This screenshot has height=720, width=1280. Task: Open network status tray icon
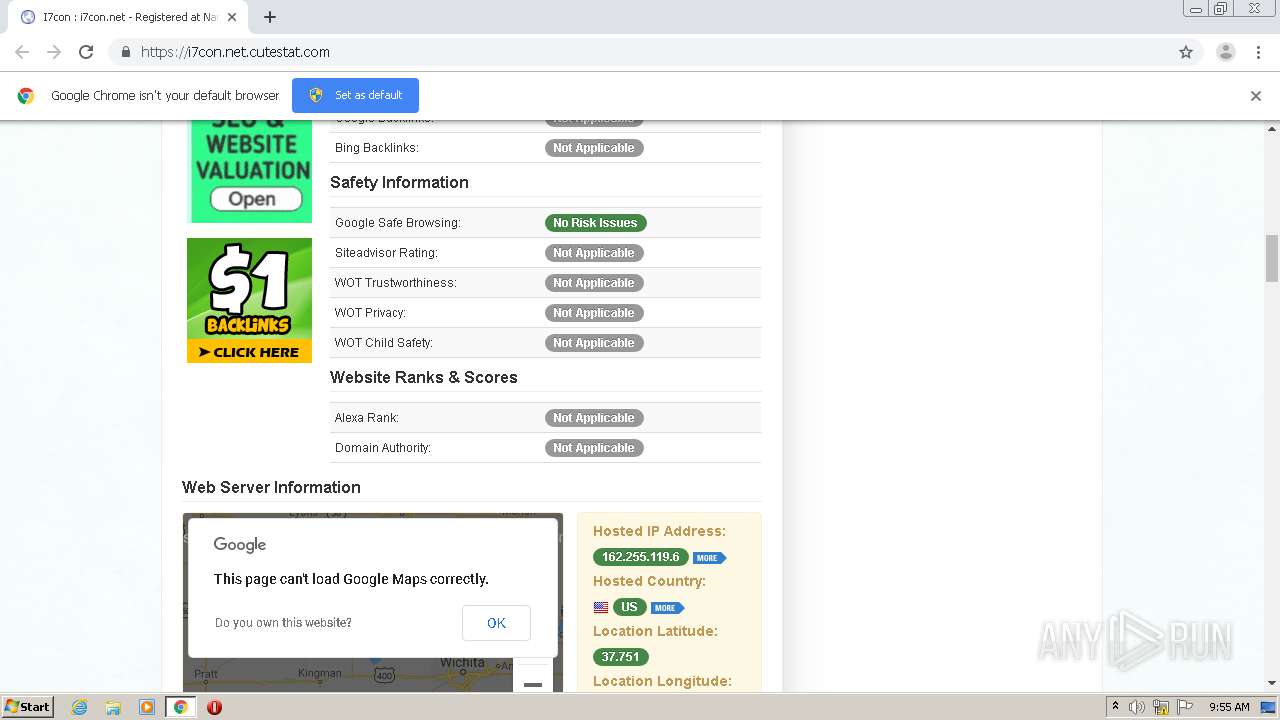tap(1160, 707)
